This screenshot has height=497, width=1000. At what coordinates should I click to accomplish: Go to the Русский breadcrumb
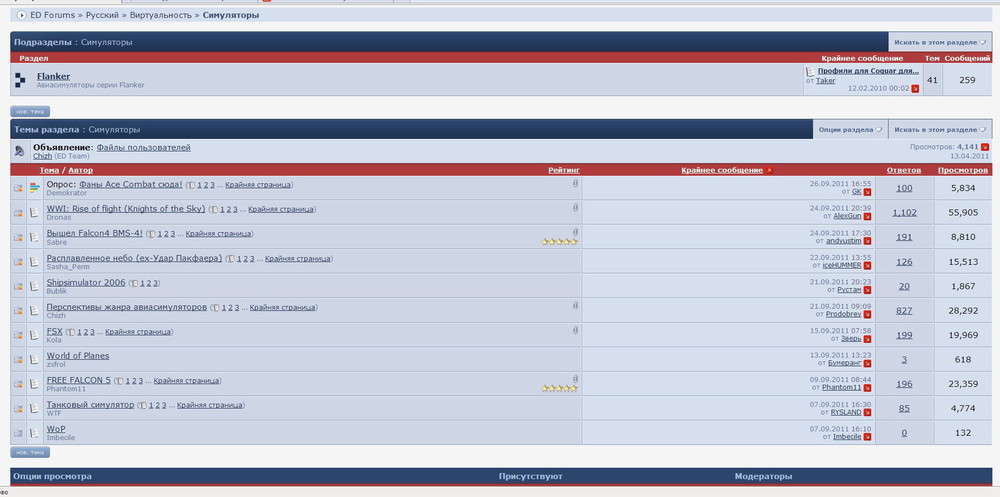point(102,15)
